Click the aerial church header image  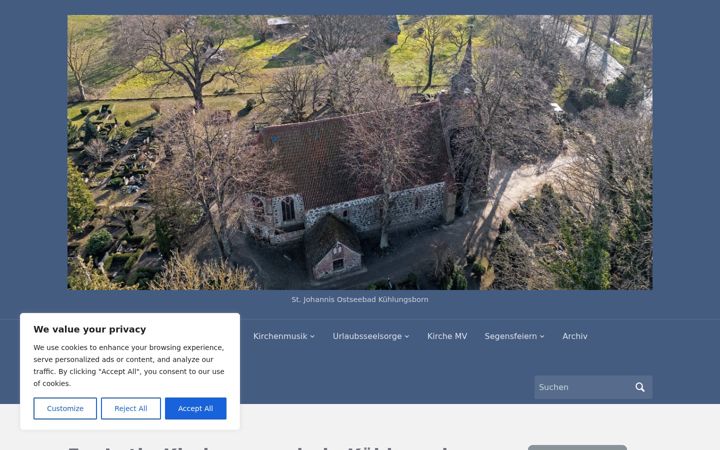pos(360,152)
